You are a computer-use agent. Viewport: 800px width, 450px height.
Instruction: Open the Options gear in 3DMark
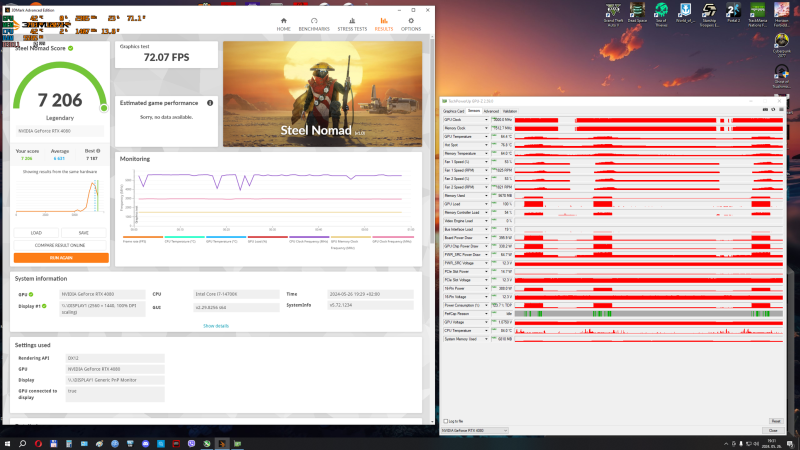pos(411,24)
